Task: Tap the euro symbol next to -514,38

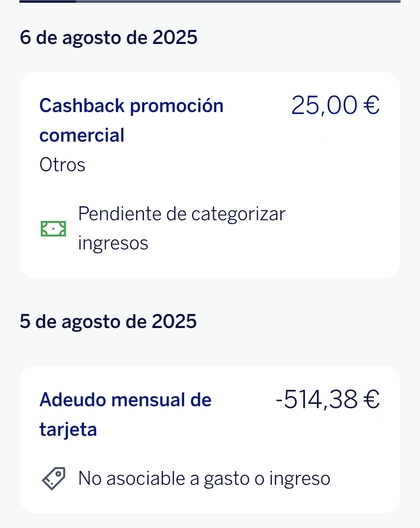Action: click(371, 400)
